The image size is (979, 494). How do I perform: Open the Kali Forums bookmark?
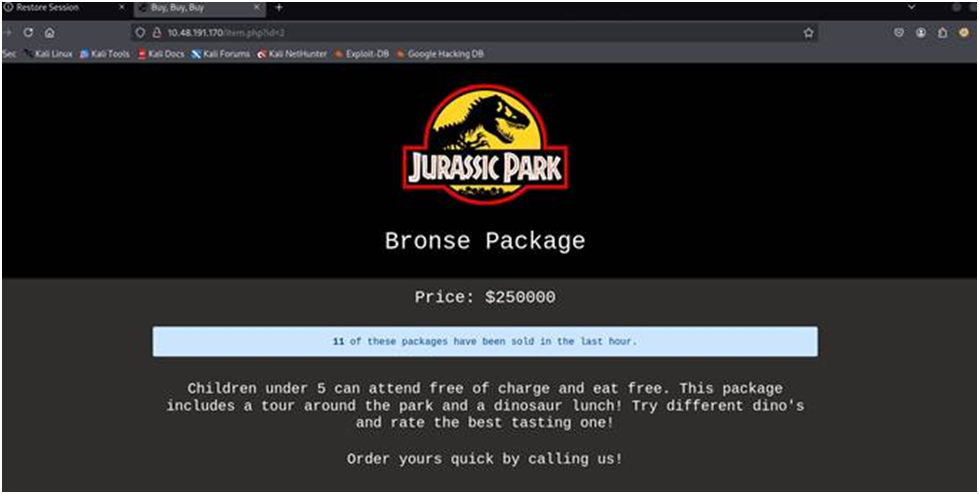tap(221, 54)
